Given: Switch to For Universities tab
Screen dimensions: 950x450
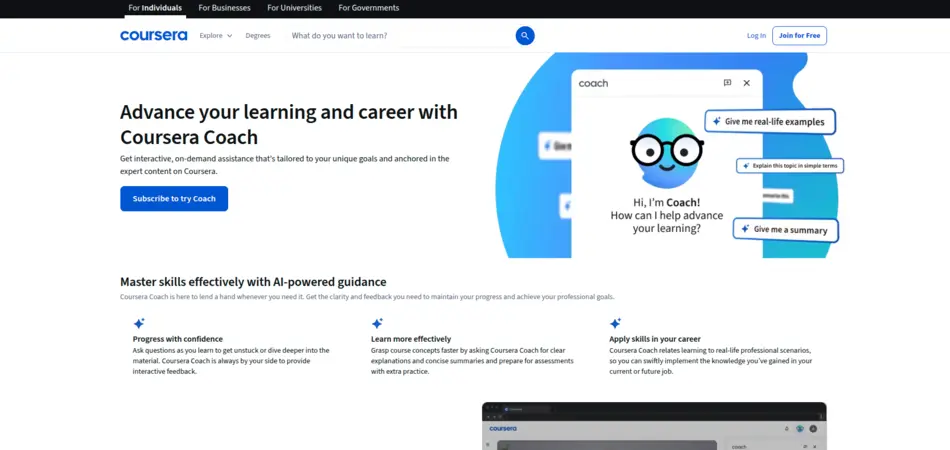Looking at the screenshot, I should point(294,8).
